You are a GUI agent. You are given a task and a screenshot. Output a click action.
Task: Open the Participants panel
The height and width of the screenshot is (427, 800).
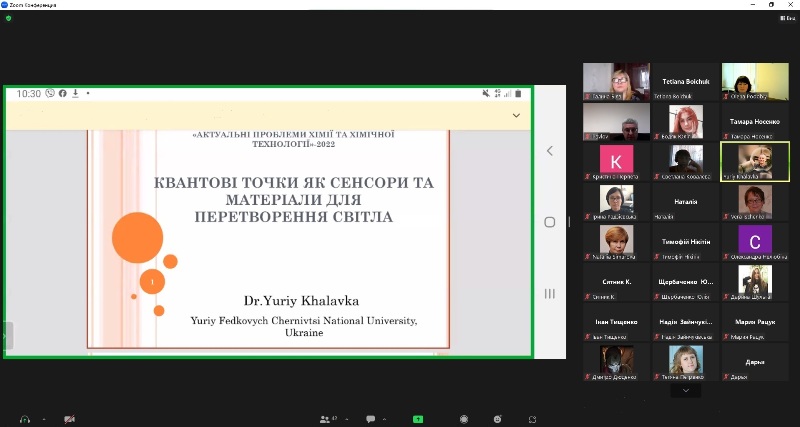point(325,419)
